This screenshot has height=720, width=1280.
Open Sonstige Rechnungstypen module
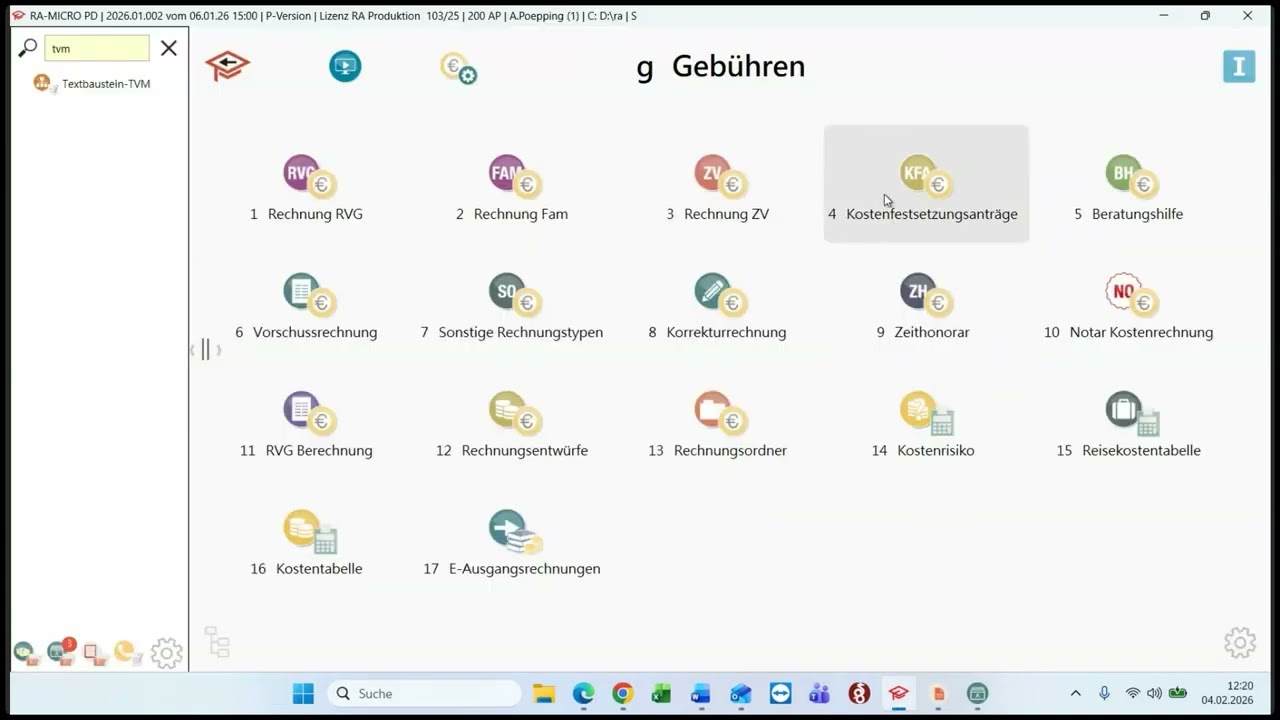pyautogui.click(x=512, y=306)
